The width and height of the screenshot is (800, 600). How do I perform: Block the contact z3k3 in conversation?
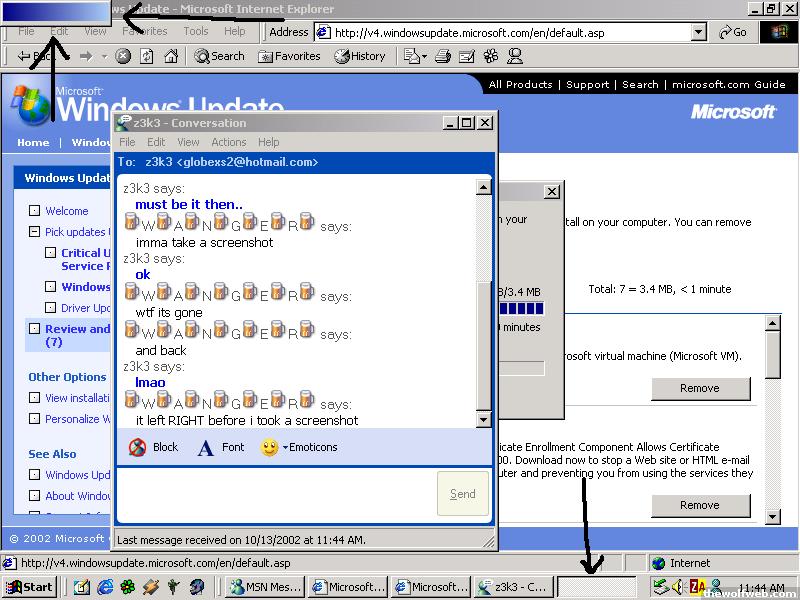click(x=153, y=447)
